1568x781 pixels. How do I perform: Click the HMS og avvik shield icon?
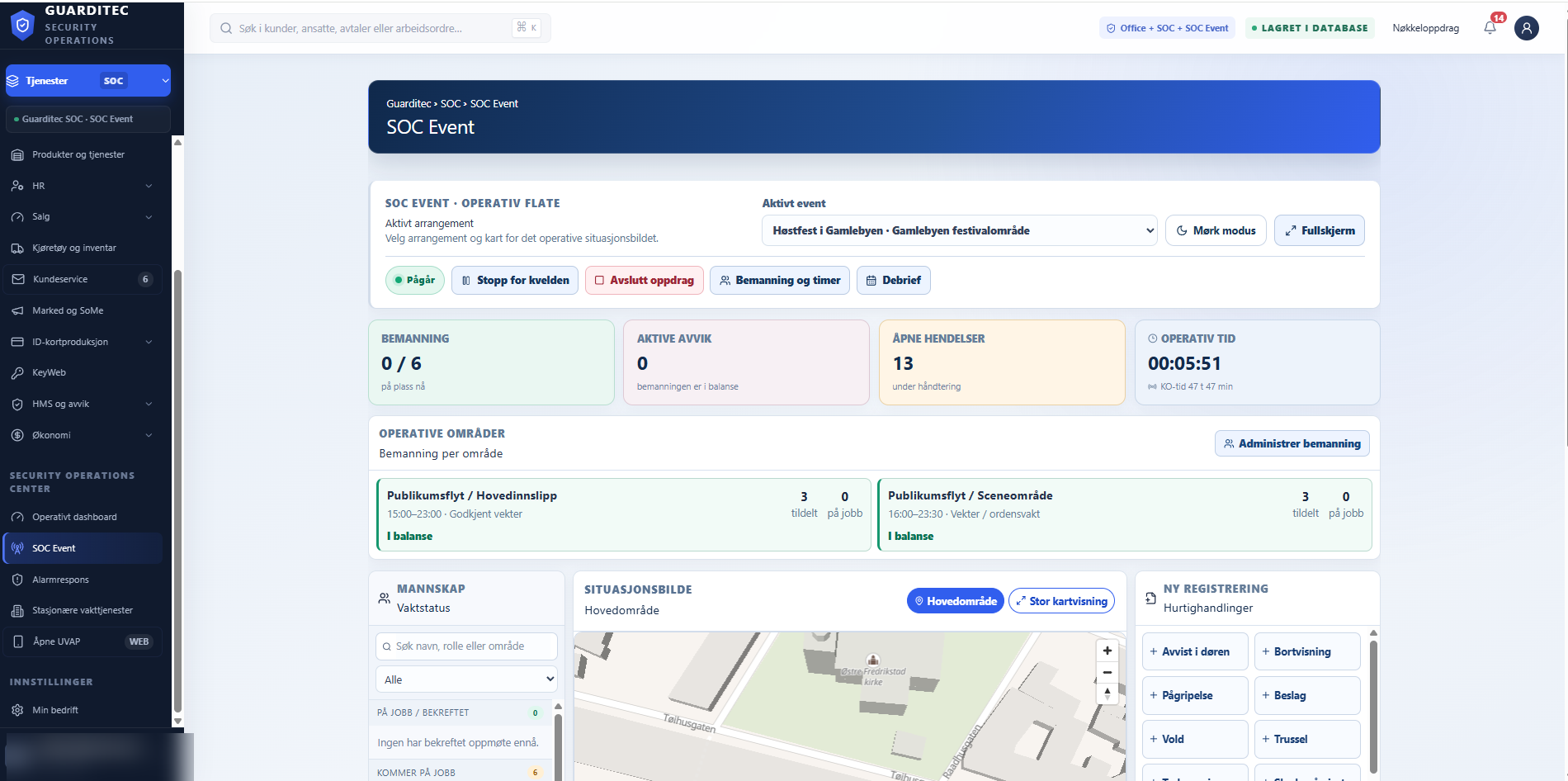coord(17,404)
